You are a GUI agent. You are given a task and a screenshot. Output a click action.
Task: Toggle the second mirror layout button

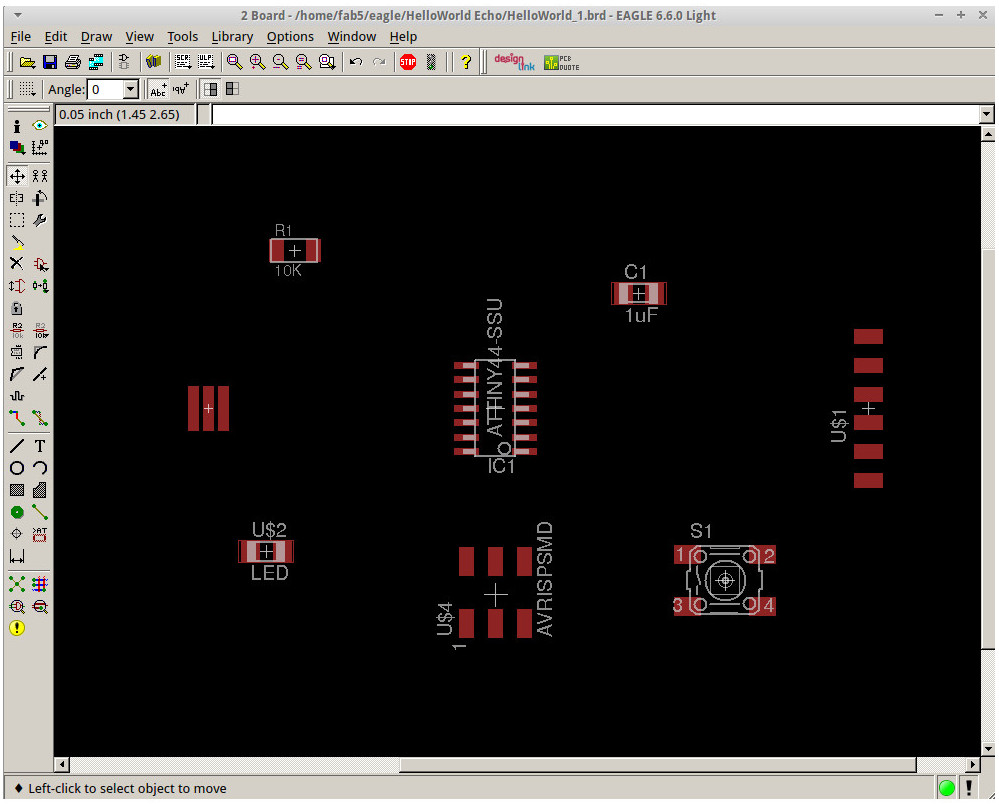coord(233,89)
